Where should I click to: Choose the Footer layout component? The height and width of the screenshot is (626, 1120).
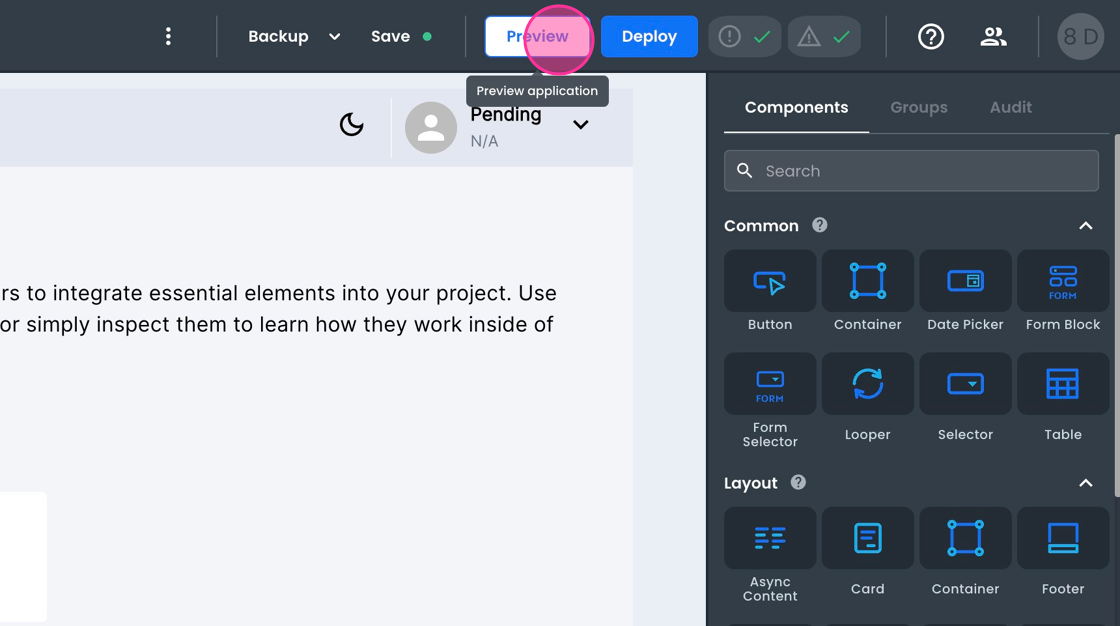1062,552
